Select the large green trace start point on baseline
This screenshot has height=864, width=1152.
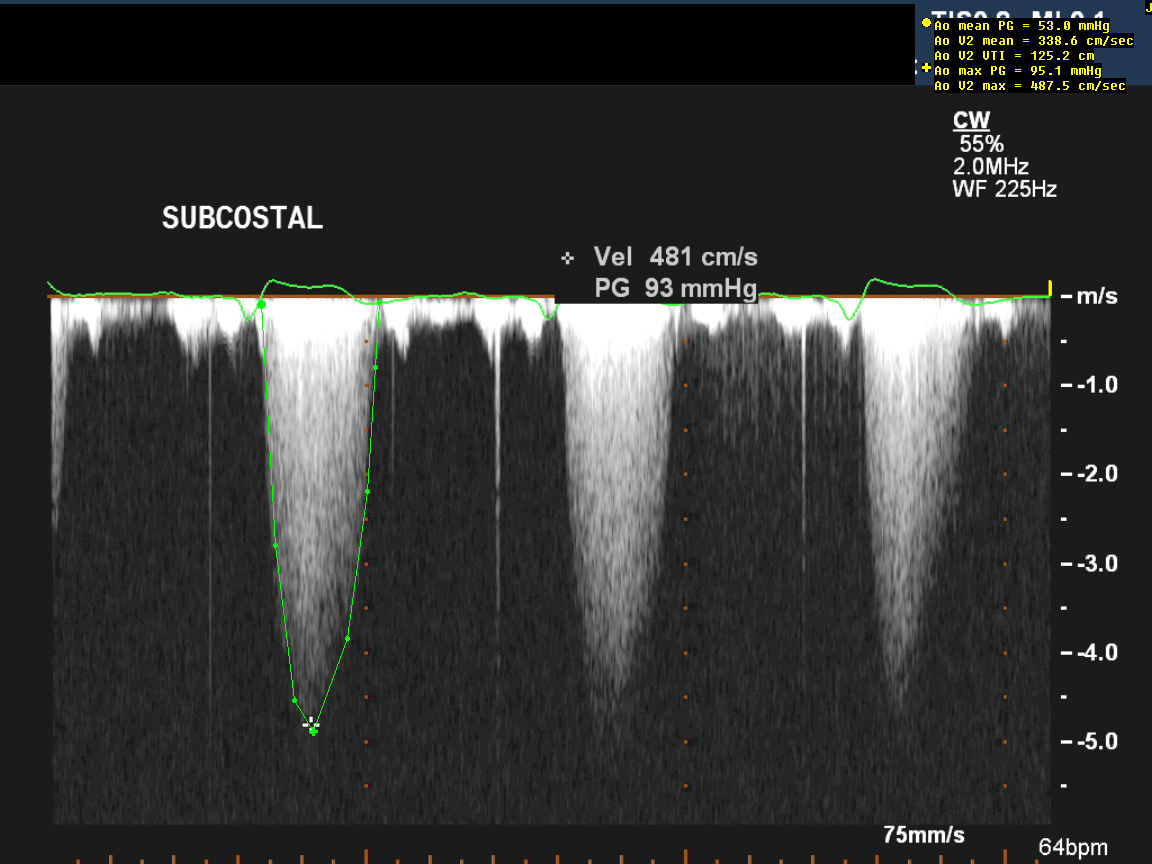[262, 303]
